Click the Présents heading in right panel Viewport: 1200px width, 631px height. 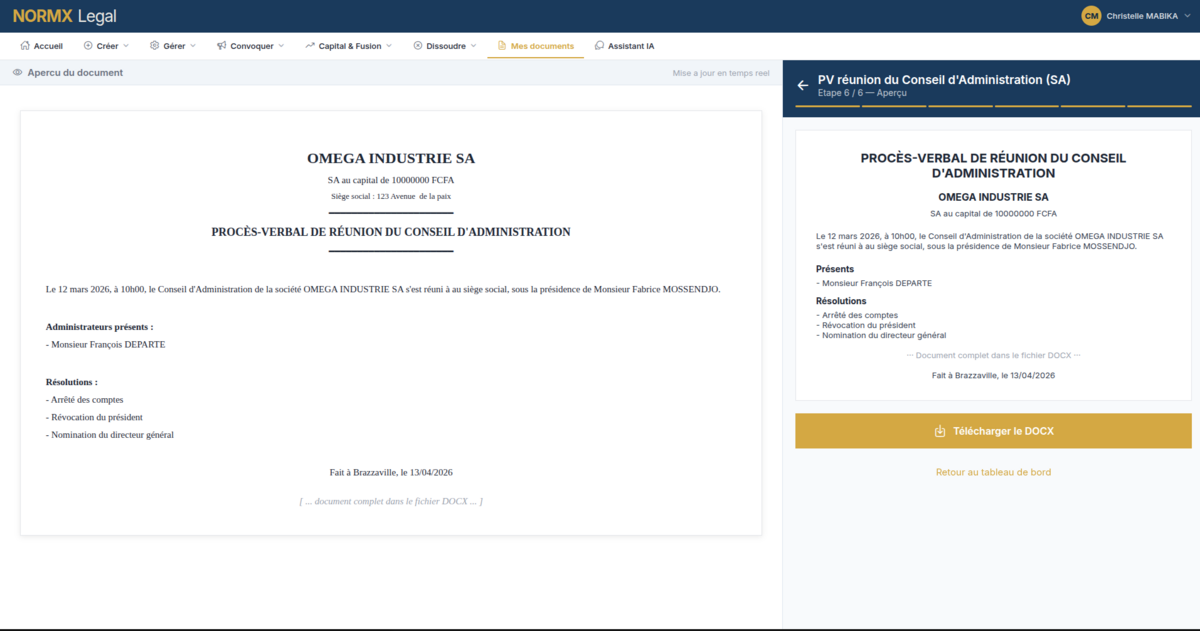click(835, 269)
